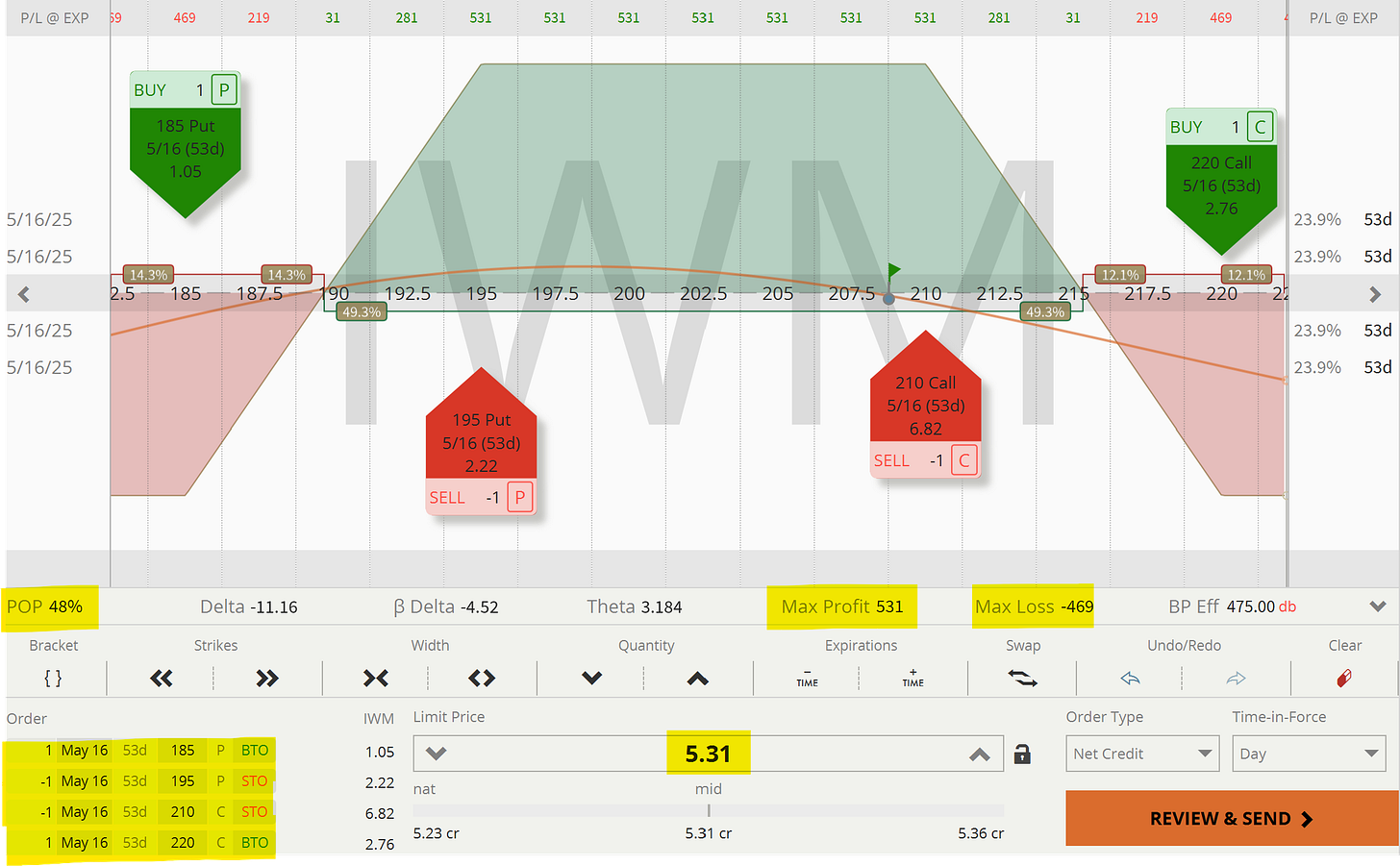The image size is (1400, 866).
Task: Select the BUY 220 Call leg marker
Action: coord(1221,183)
